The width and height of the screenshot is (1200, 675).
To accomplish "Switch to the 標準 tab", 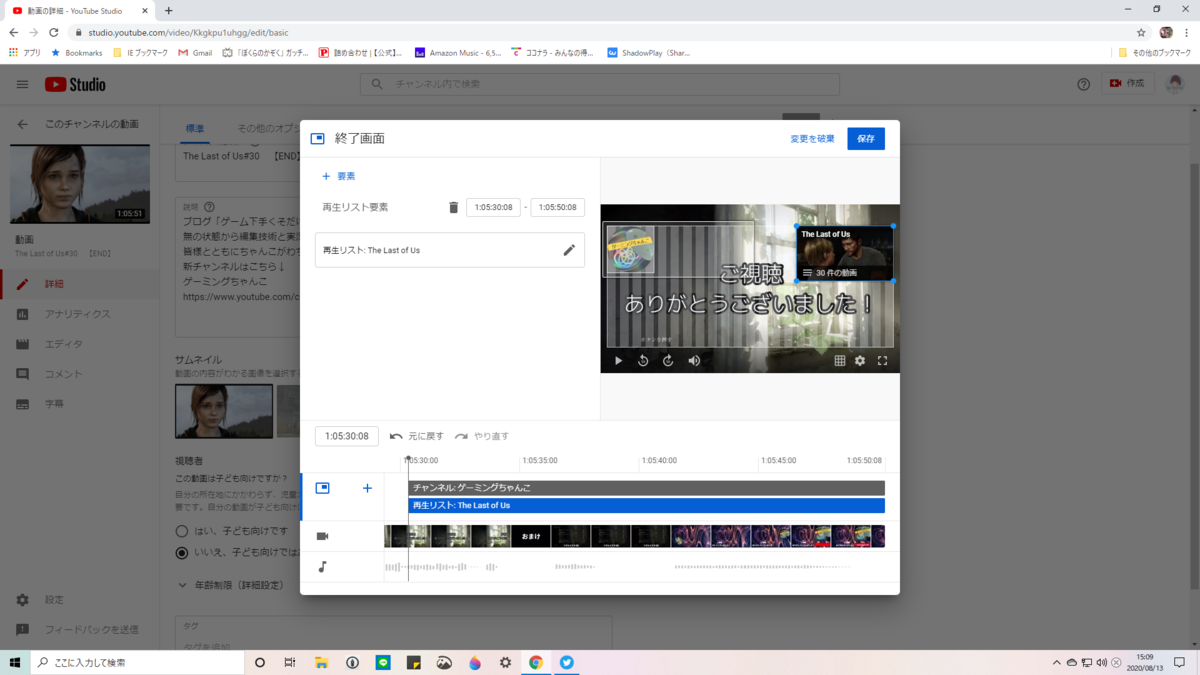I will 195,129.
